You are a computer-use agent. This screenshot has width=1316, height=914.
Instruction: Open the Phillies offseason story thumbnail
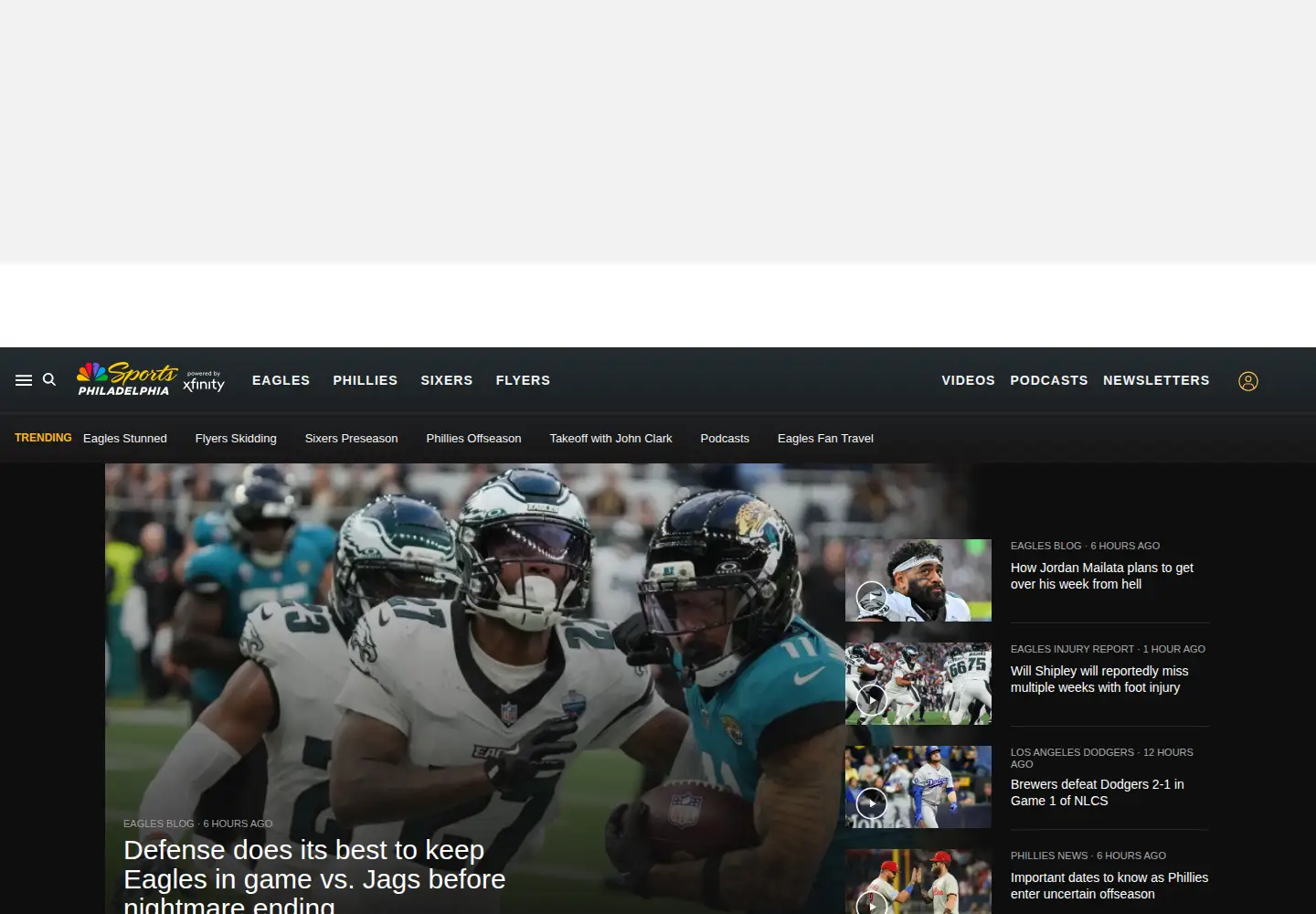918,882
